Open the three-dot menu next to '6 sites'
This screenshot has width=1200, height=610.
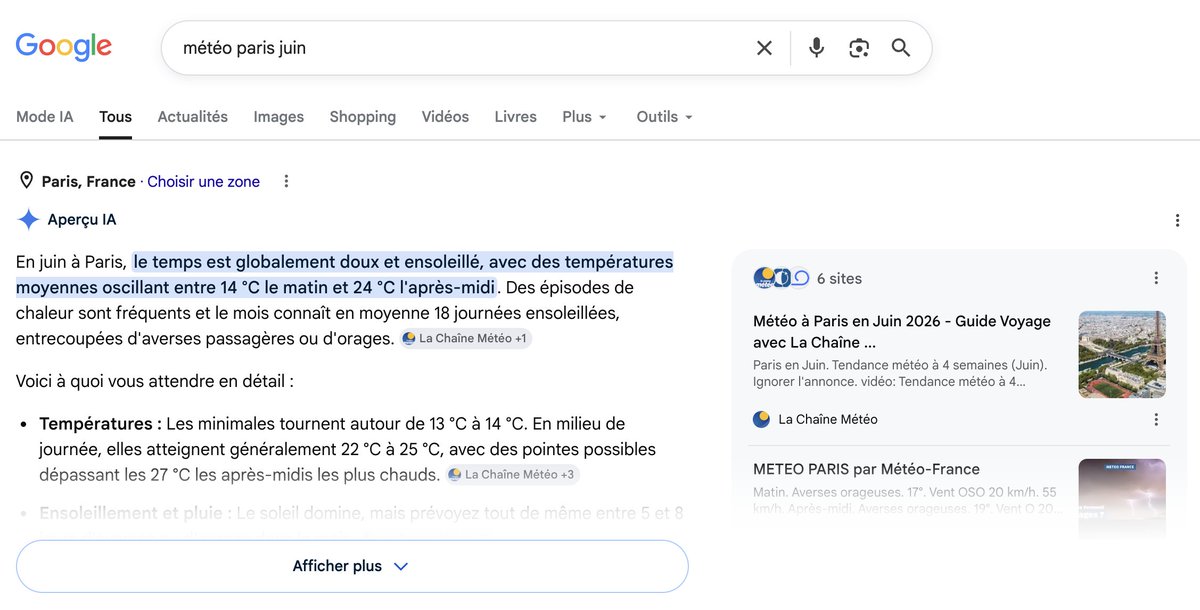(x=1156, y=278)
